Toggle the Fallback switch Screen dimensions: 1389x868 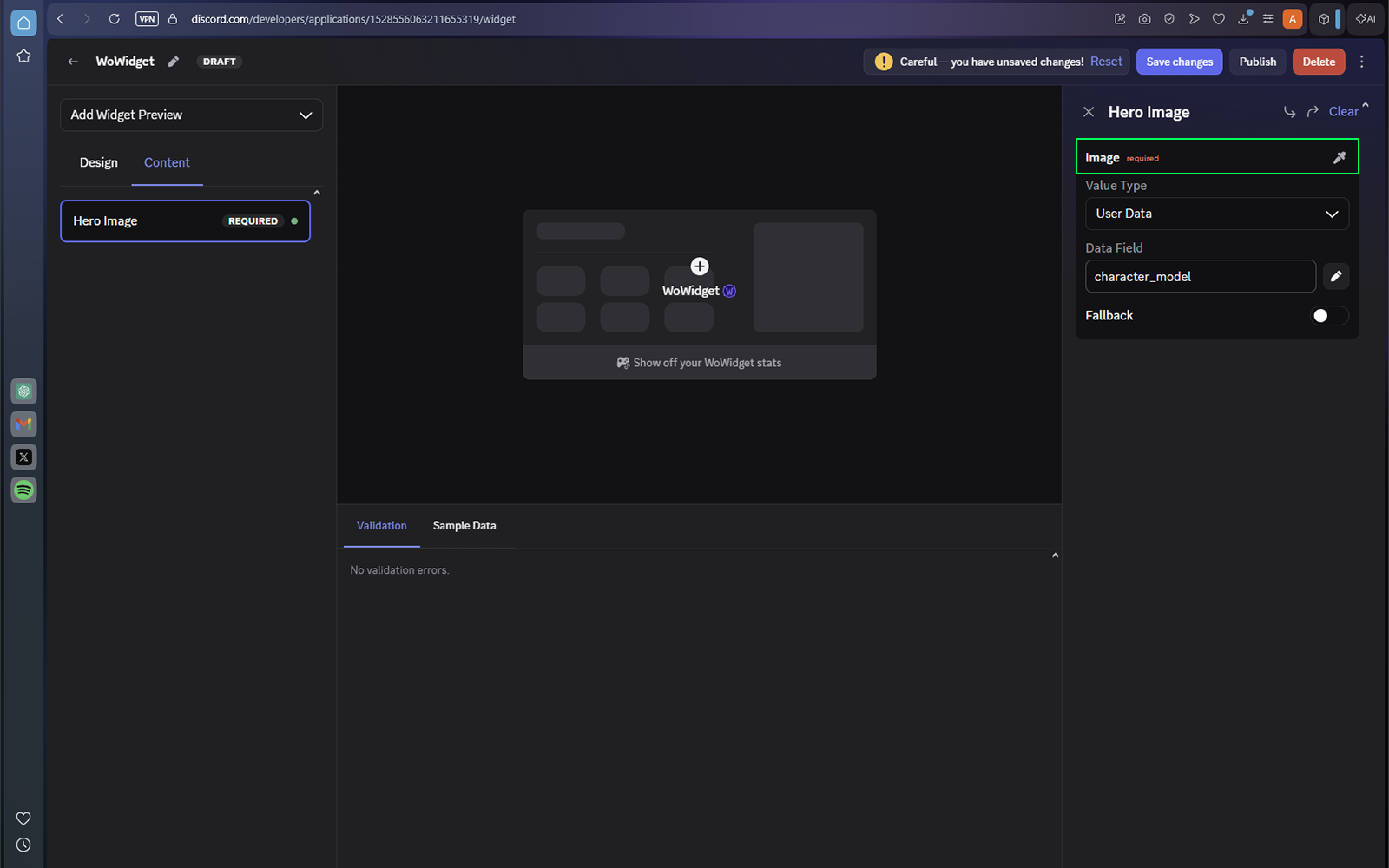(x=1328, y=316)
